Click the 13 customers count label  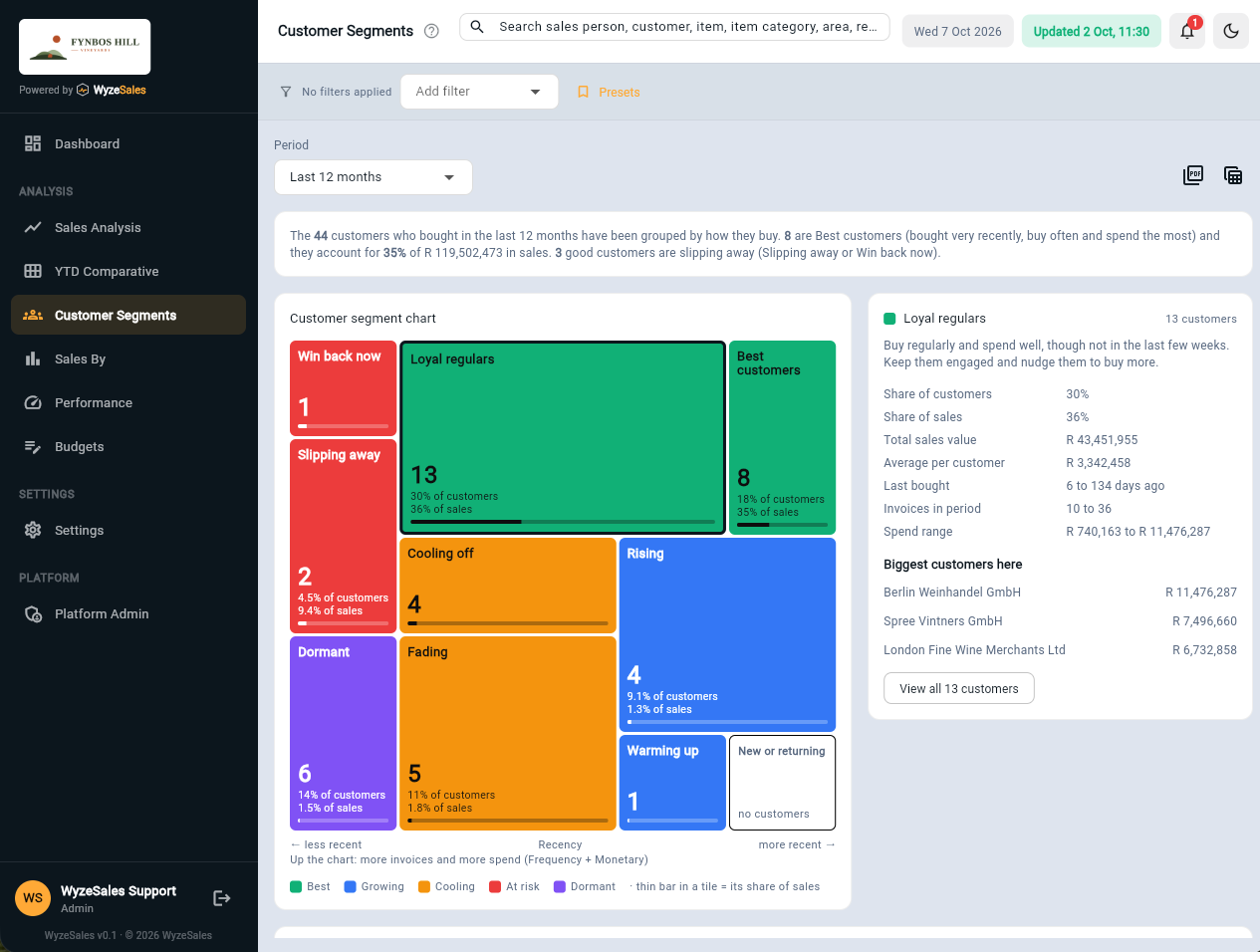click(1201, 319)
